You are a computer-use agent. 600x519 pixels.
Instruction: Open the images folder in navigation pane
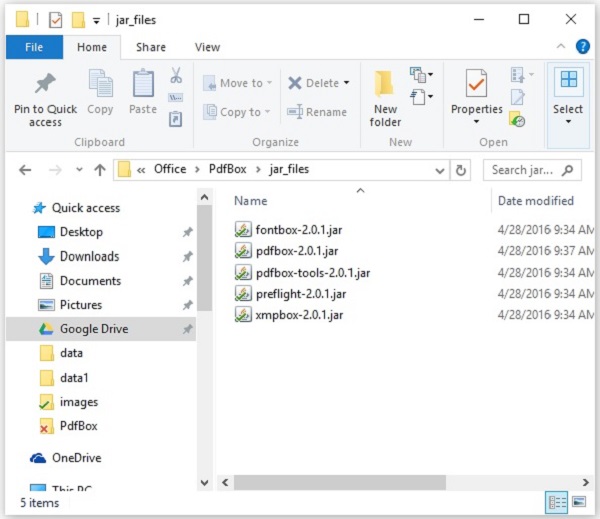coord(79,402)
